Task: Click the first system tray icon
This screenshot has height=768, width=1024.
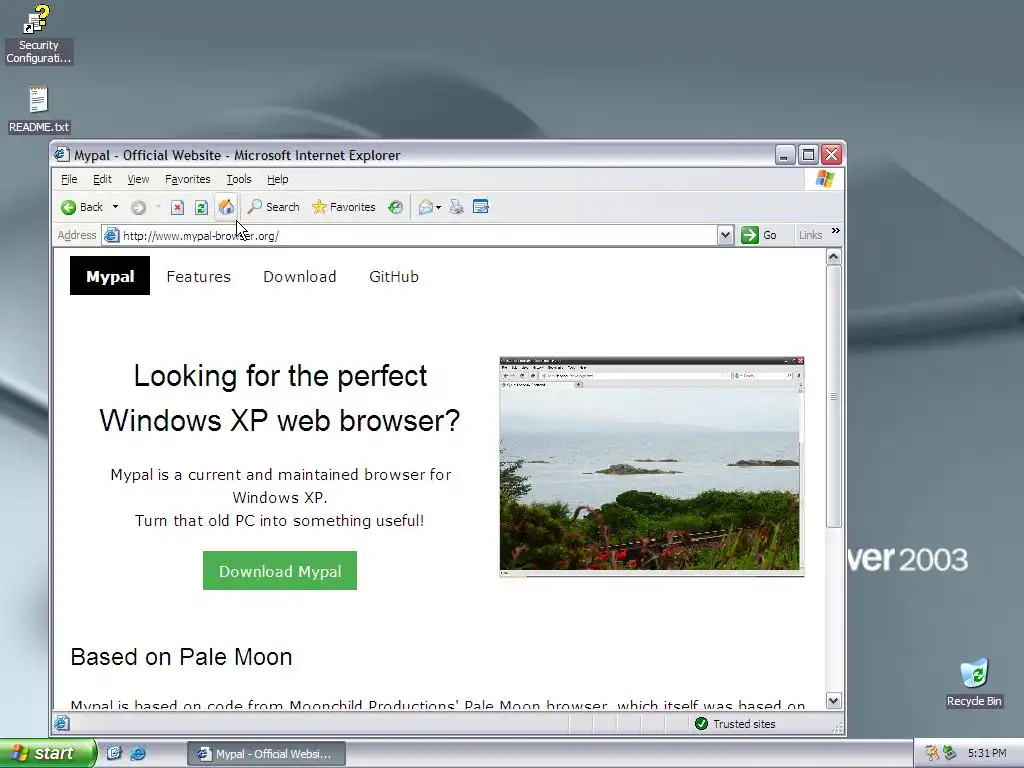Action: pos(932,753)
